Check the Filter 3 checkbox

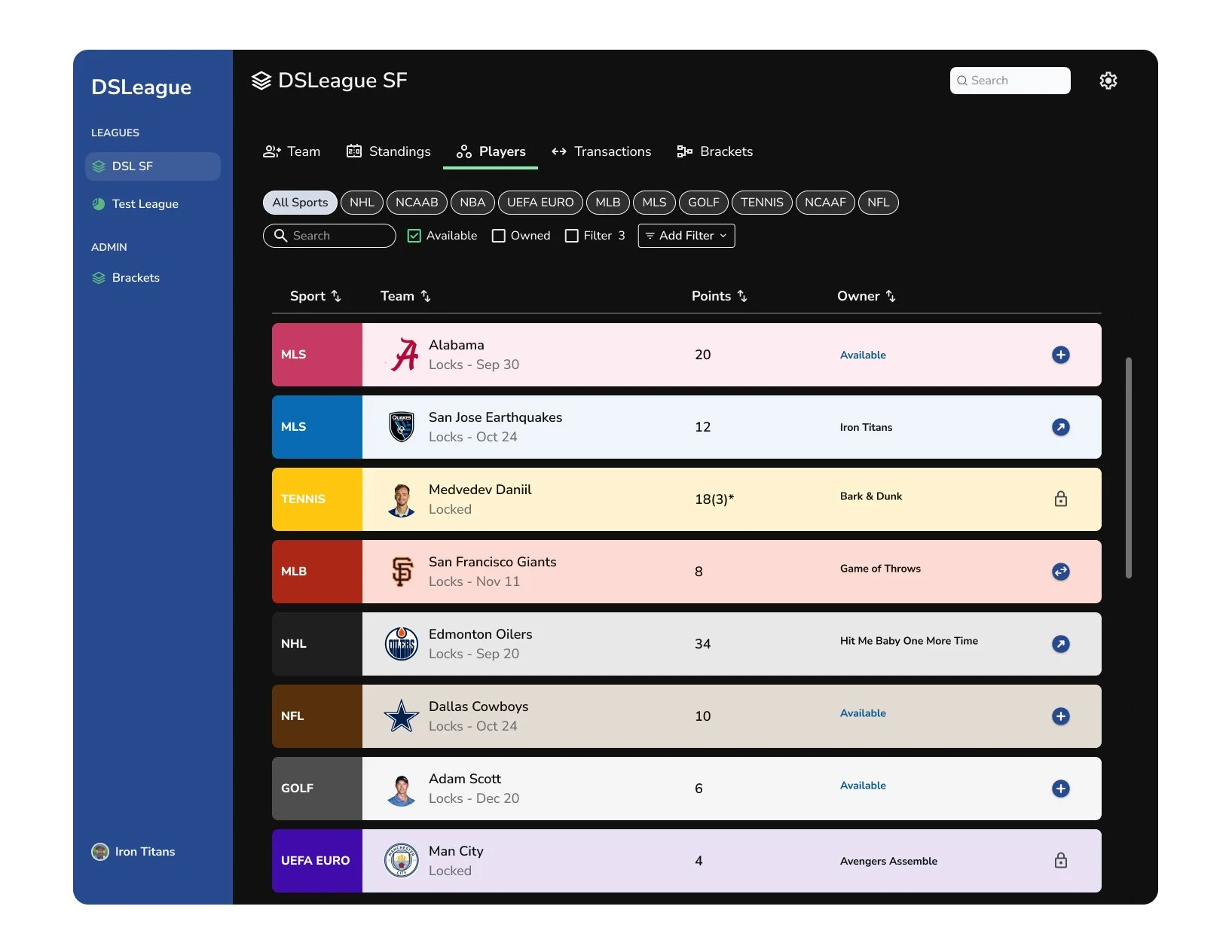(571, 236)
